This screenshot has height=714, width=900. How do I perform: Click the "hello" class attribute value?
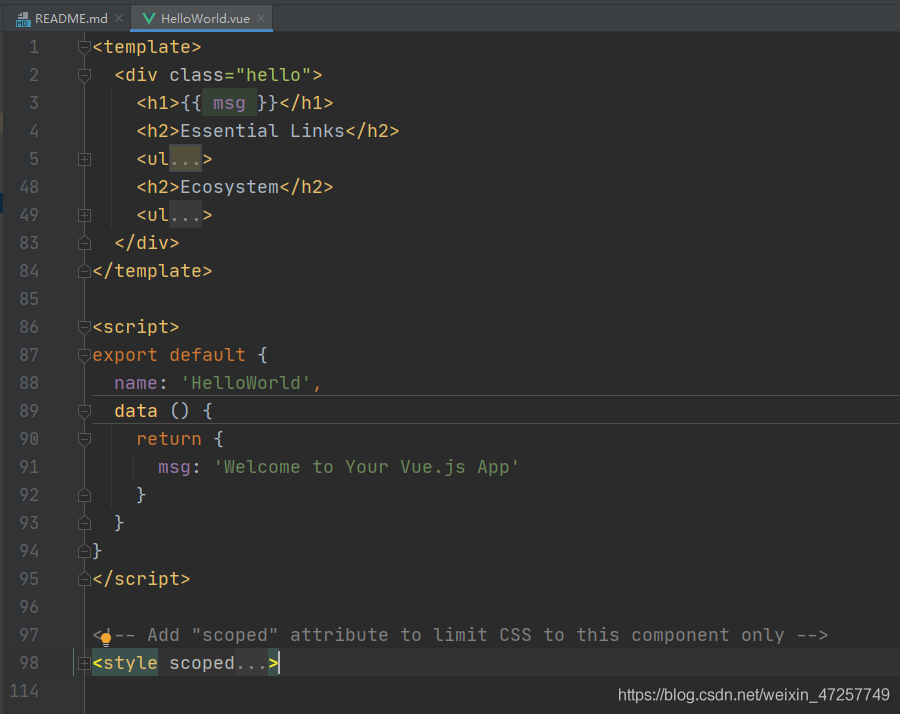[x=274, y=75]
